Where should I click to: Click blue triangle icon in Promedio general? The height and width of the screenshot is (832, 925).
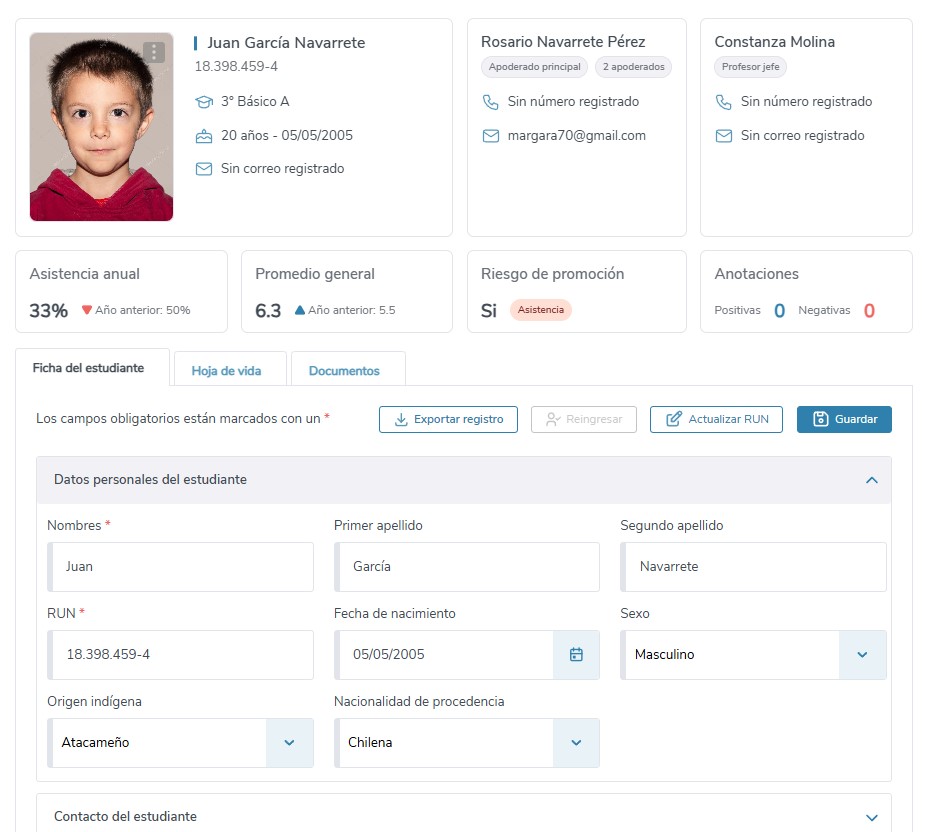pos(300,310)
